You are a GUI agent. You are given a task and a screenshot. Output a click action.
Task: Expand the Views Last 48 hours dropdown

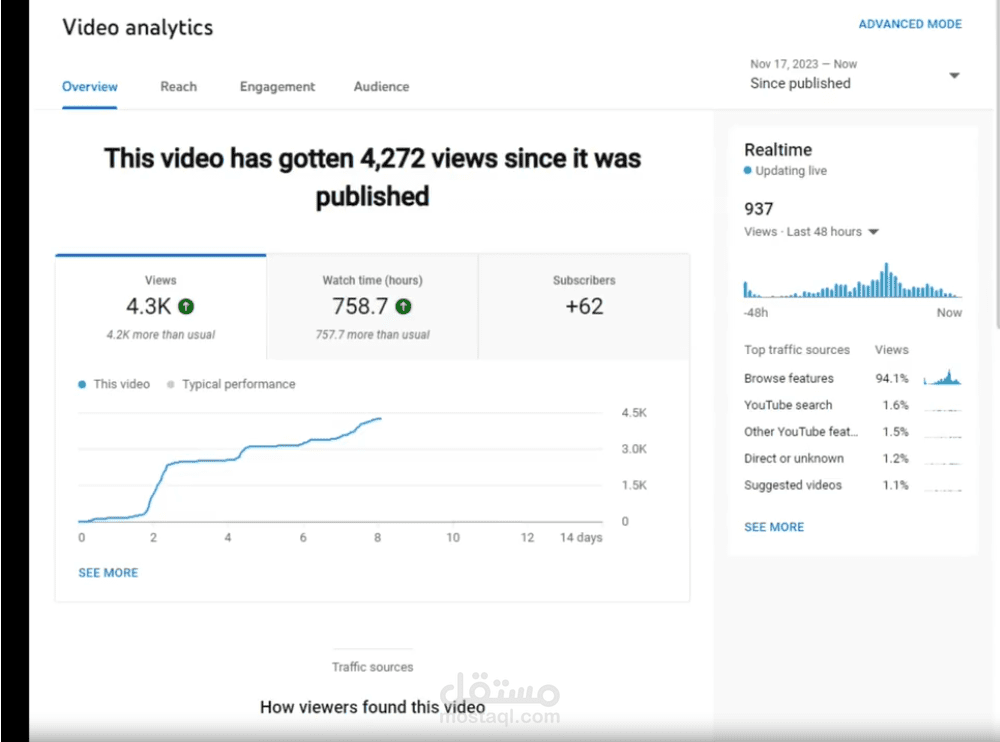pyautogui.click(x=811, y=232)
